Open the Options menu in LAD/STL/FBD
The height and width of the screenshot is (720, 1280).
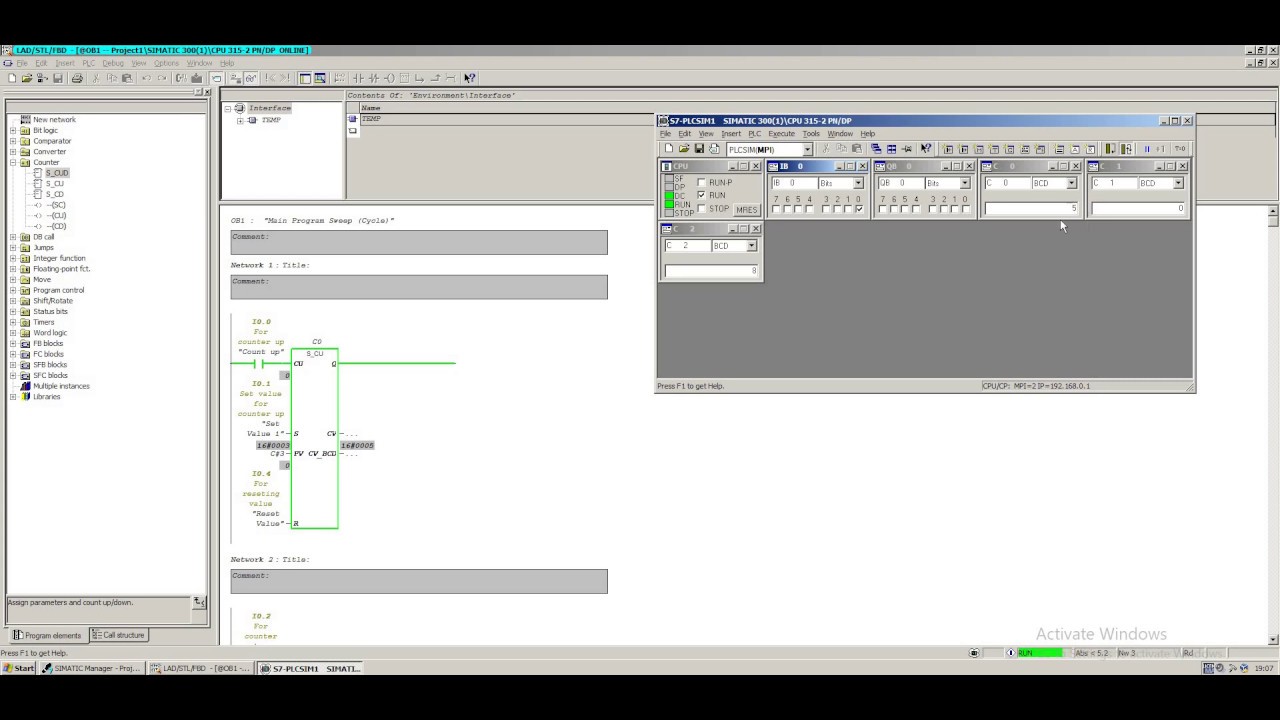(166, 63)
